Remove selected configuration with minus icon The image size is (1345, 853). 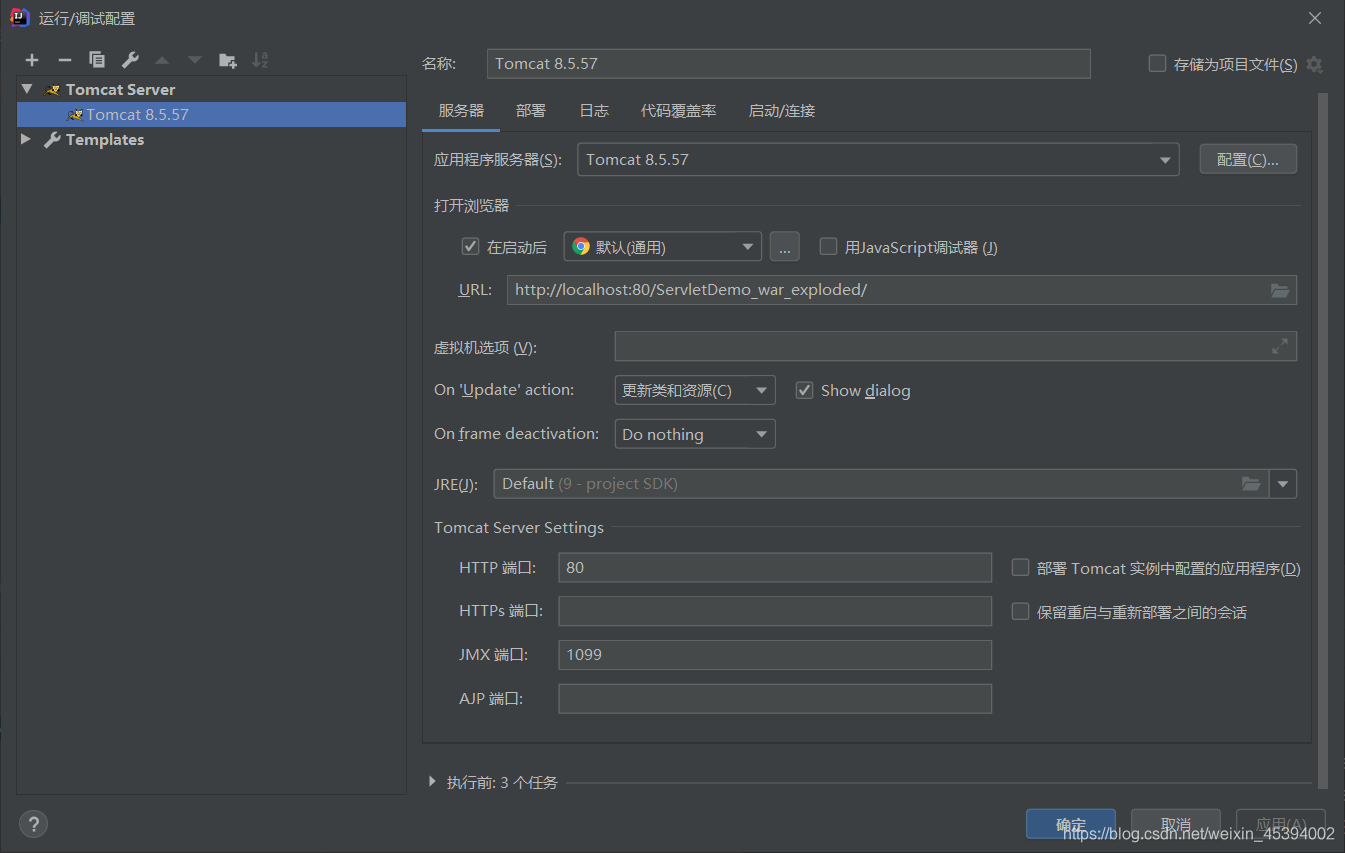click(x=64, y=60)
